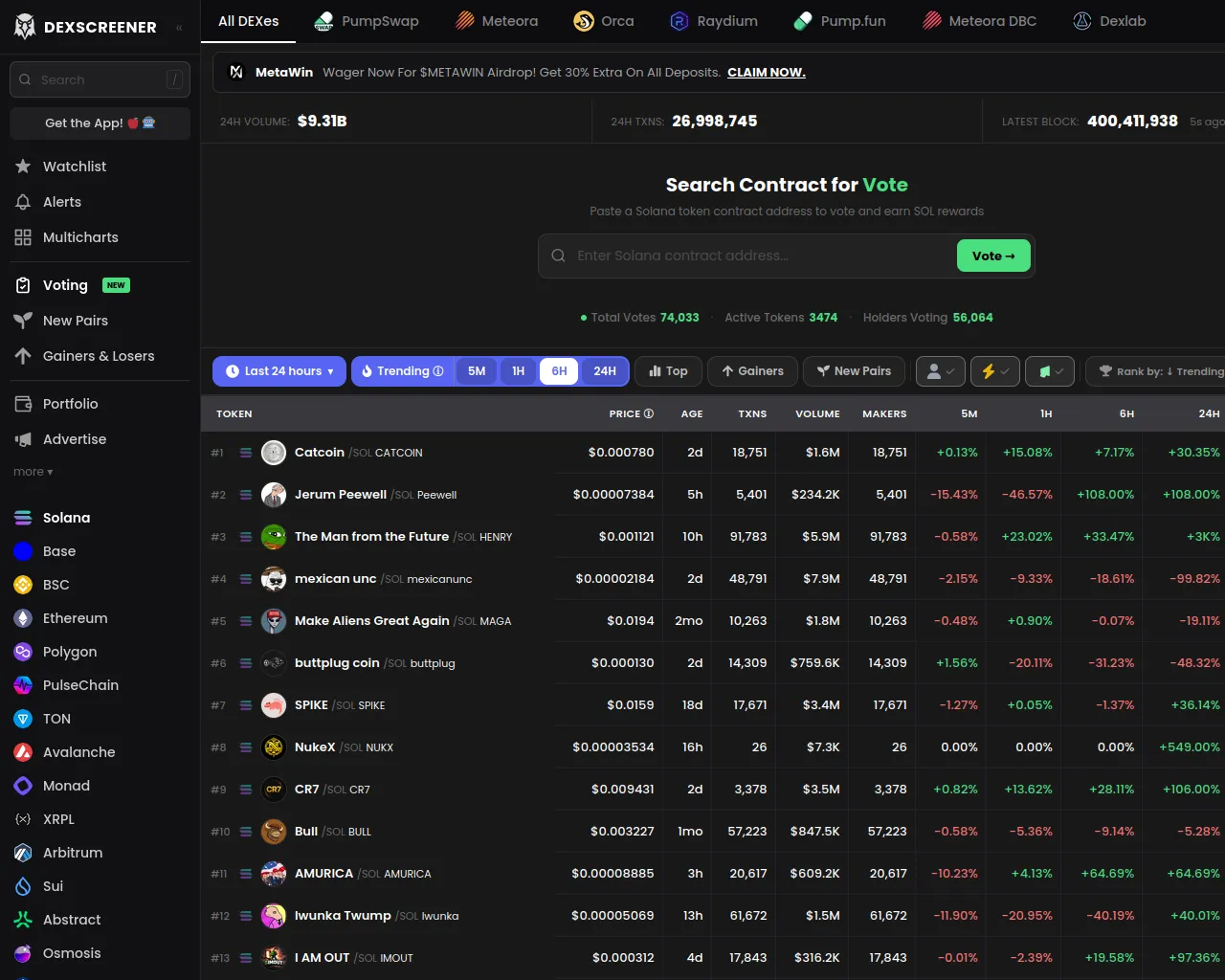Open the Last 24 hours dropdown
The height and width of the screenshot is (980, 1225).
coord(279,371)
